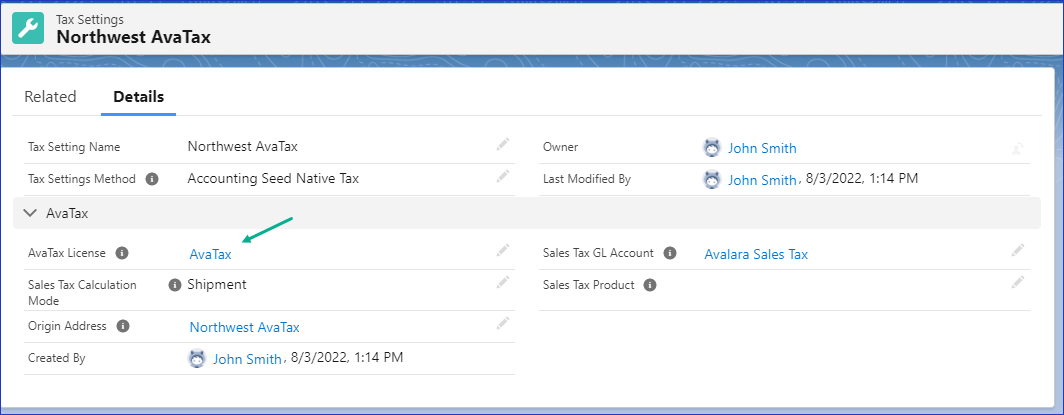Screen dimensions: 1064x415
Task: Open Owner John Smith link
Action: click(x=762, y=149)
